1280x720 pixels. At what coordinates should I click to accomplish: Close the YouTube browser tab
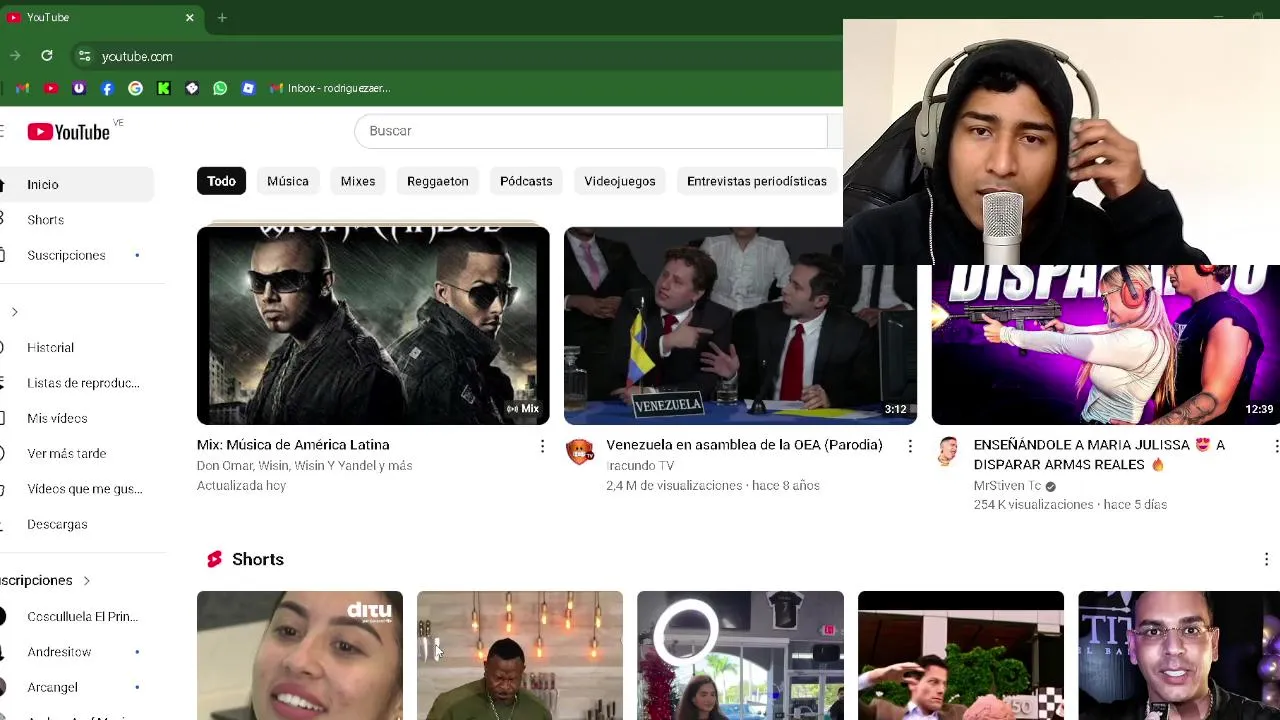click(189, 17)
